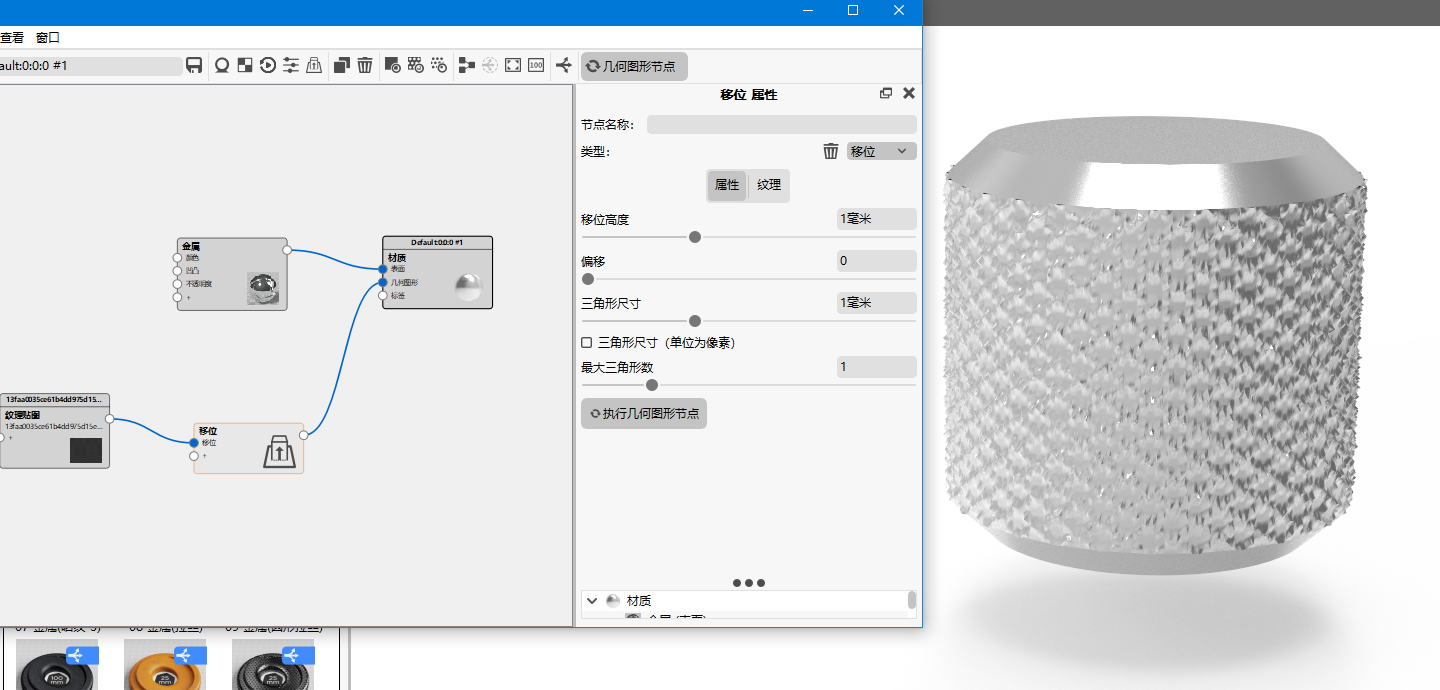Click the duplicate node icon in toolbar
The image size is (1440, 690).
(x=342, y=65)
